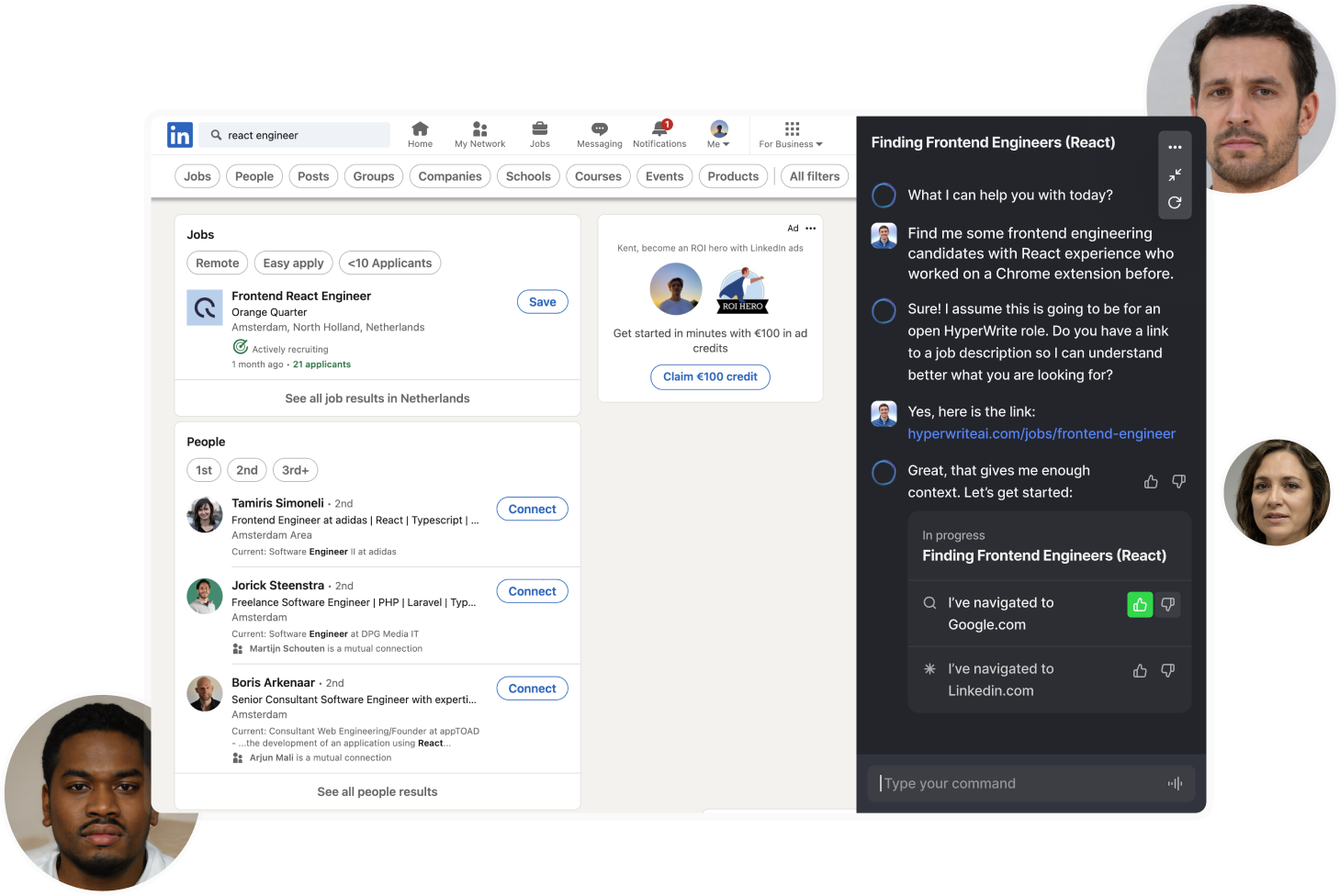Click the 'react engineer' search field
The height and width of the screenshot is (896, 1340).
click(x=296, y=135)
